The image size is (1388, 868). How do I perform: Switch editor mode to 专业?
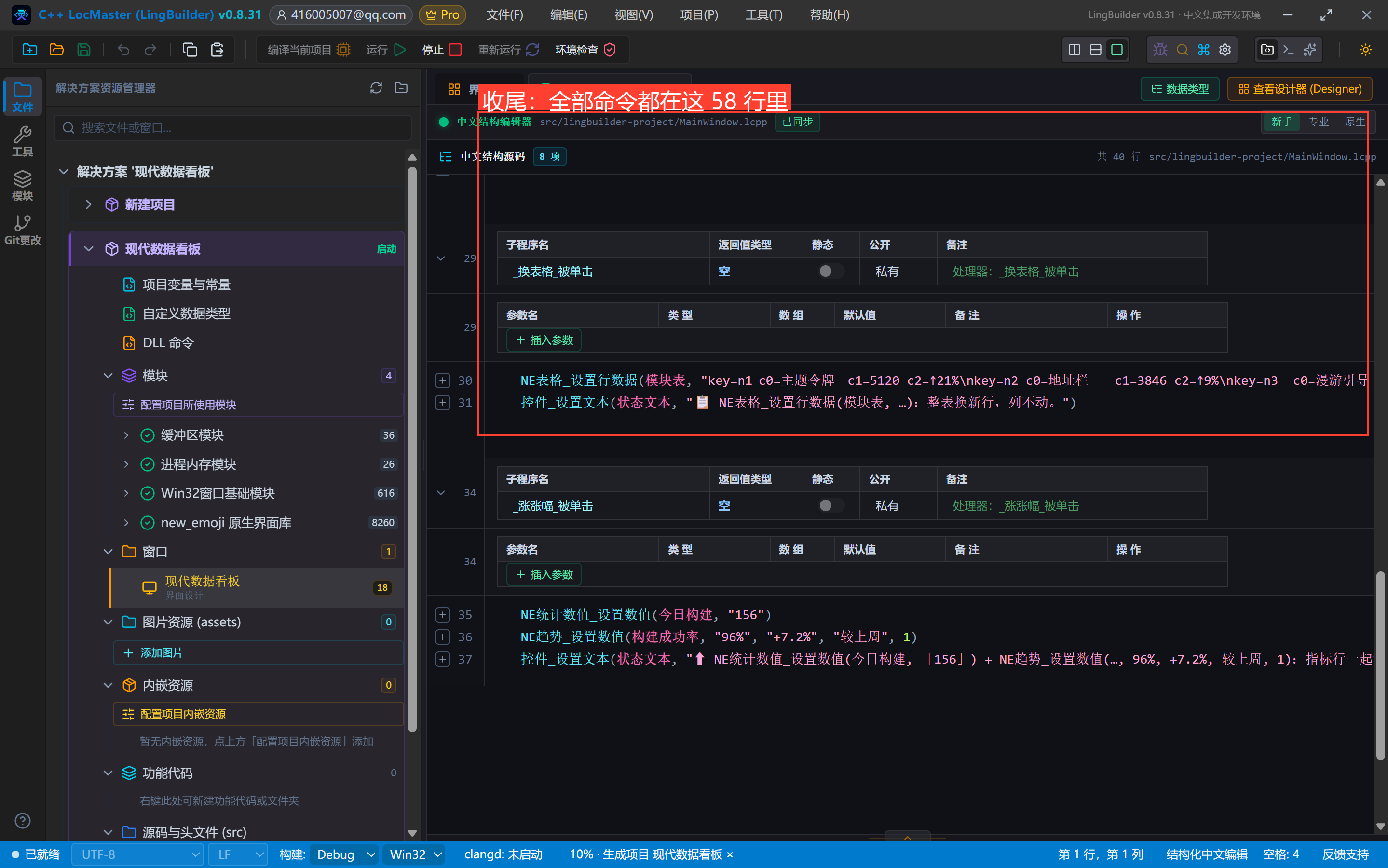click(1318, 122)
